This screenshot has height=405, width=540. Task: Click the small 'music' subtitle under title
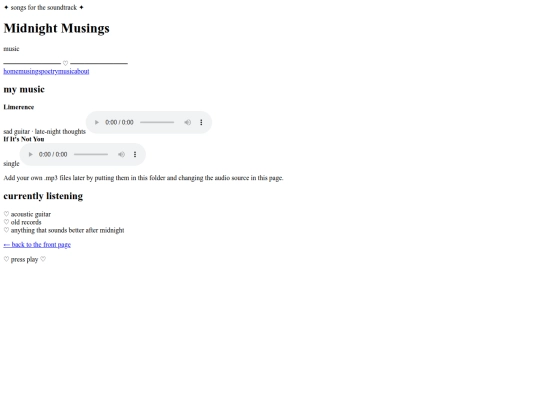(11, 49)
